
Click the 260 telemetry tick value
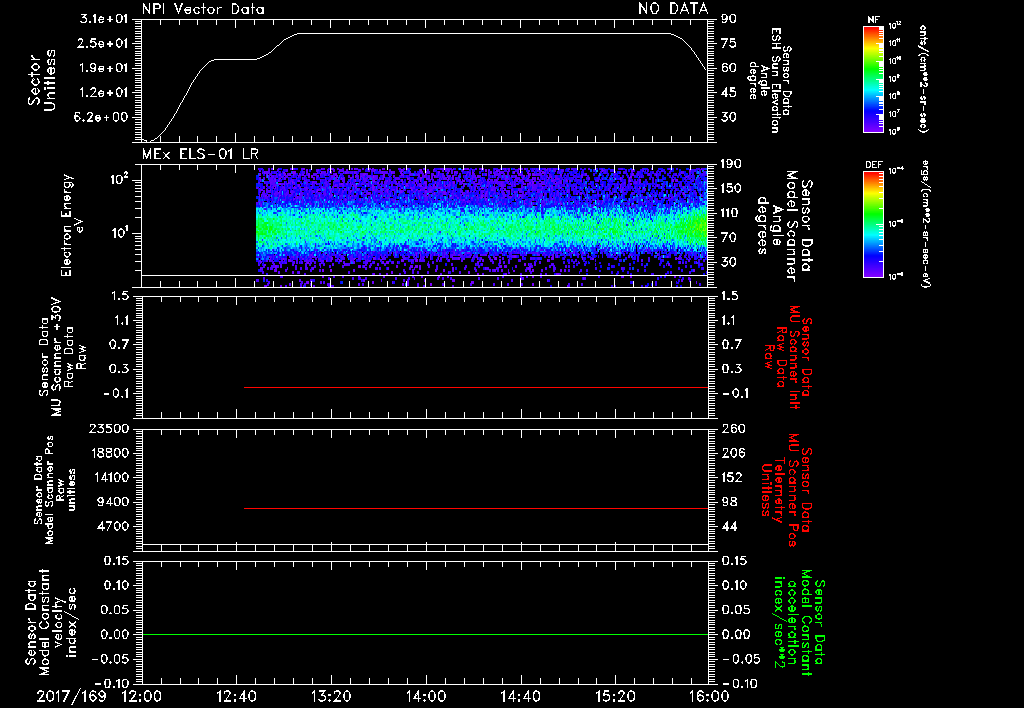pyautogui.click(x=733, y=428)
